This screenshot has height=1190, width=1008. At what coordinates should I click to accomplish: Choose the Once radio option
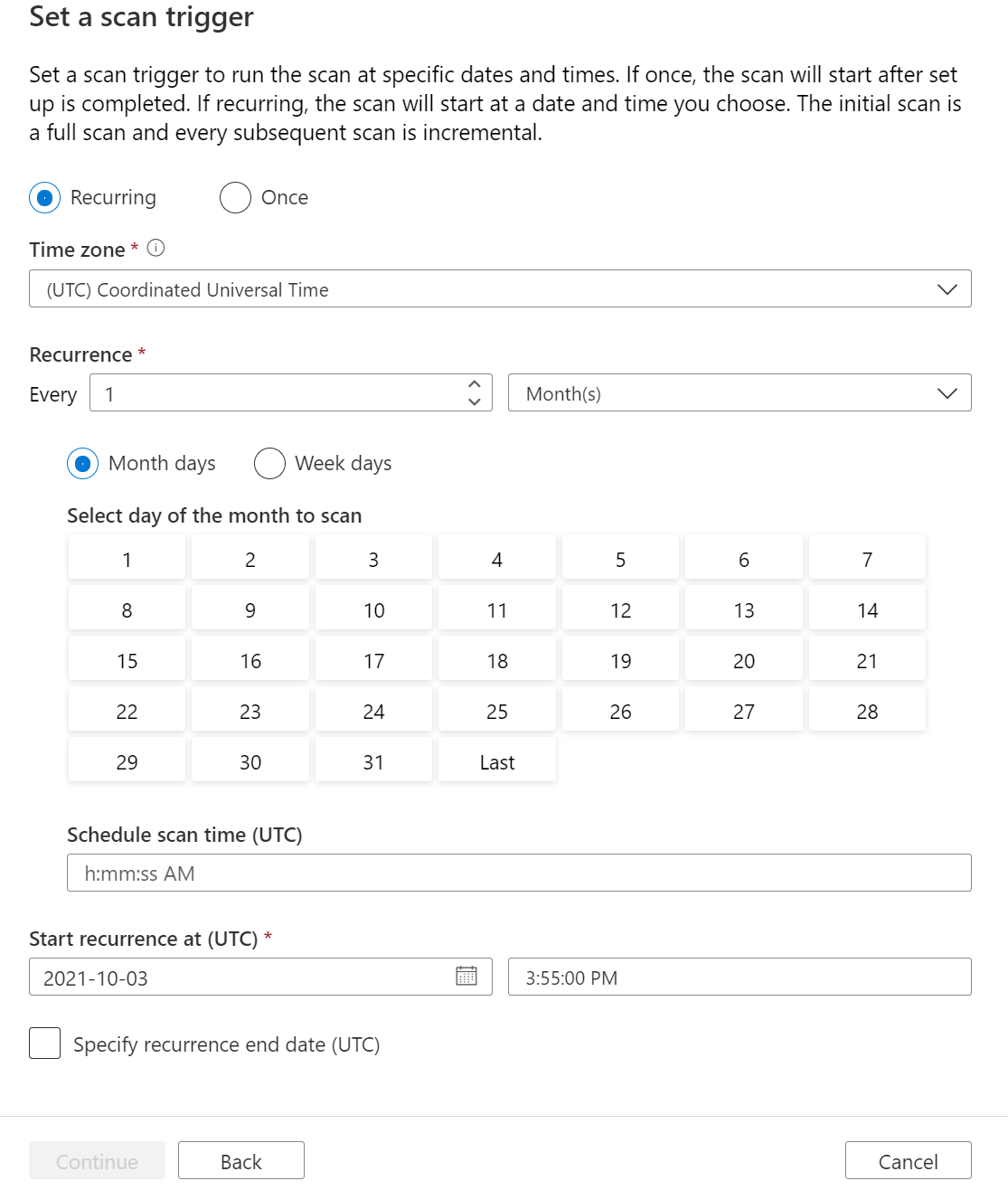click(x=235, y=197)
